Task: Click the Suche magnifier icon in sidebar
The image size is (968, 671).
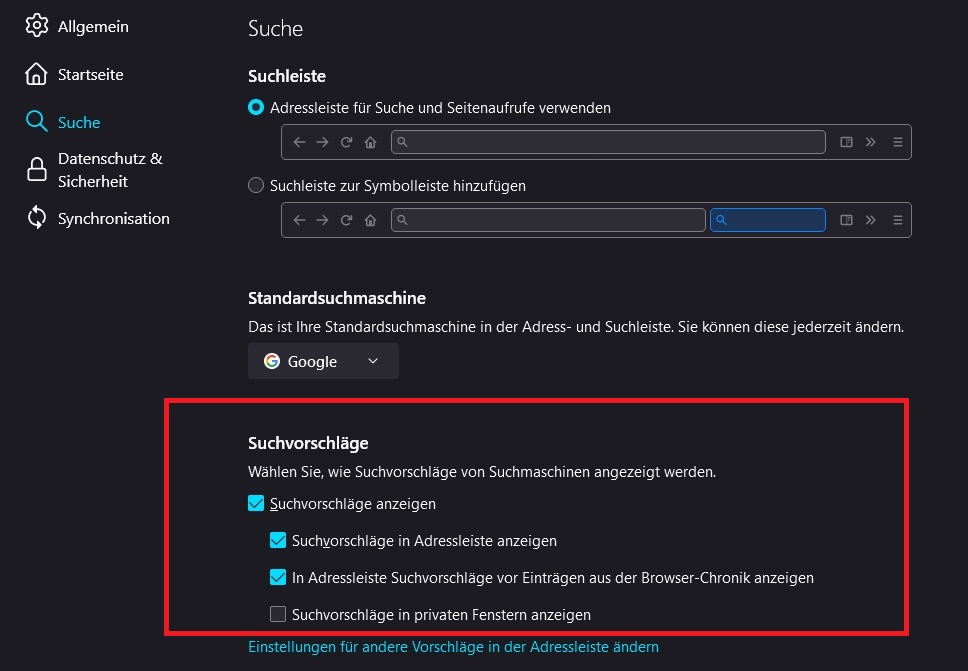Action: coord(37,122)
